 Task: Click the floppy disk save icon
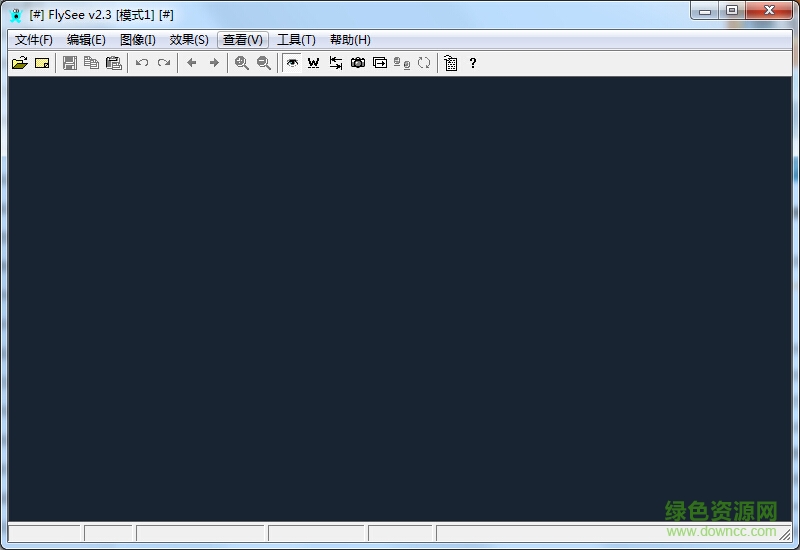click(x=69, y=63)
